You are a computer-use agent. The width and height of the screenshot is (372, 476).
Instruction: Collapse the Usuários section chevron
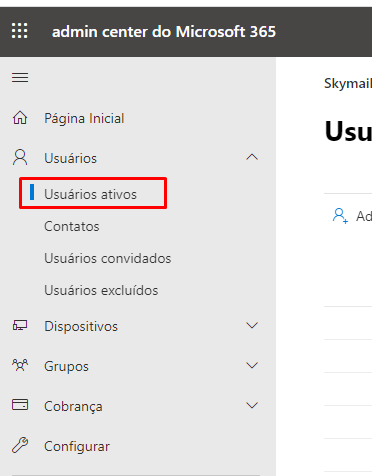coord(252,157)
